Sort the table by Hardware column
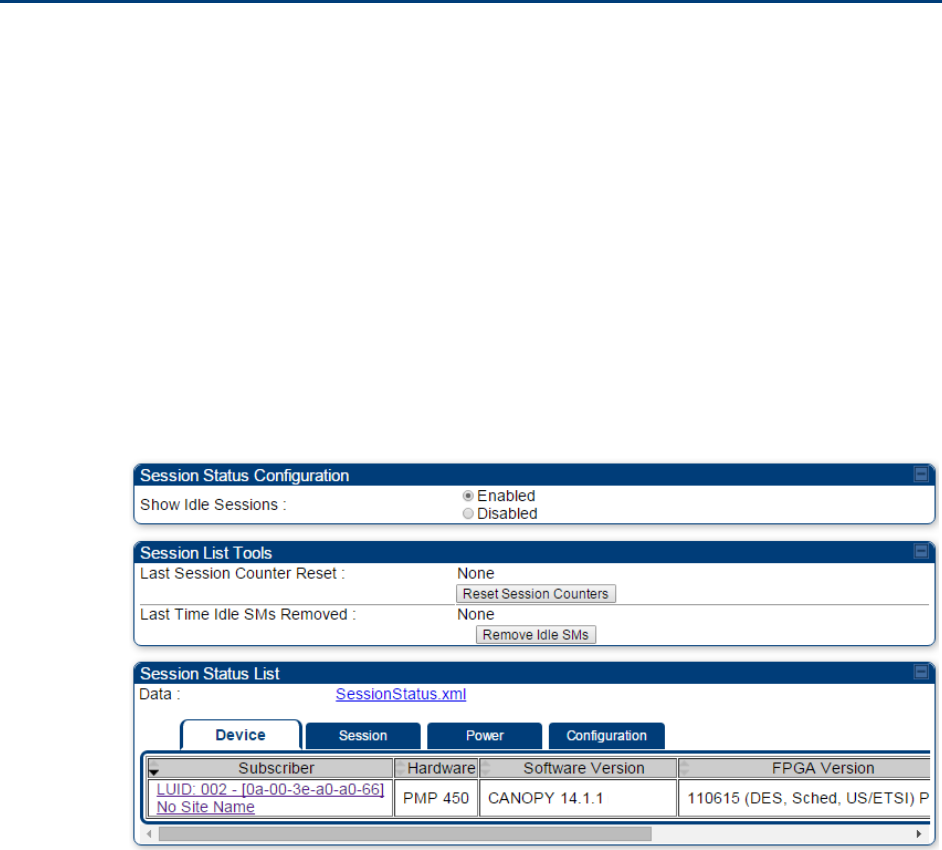942x850 pixels. pyautogui.click(x=436, y=768)
